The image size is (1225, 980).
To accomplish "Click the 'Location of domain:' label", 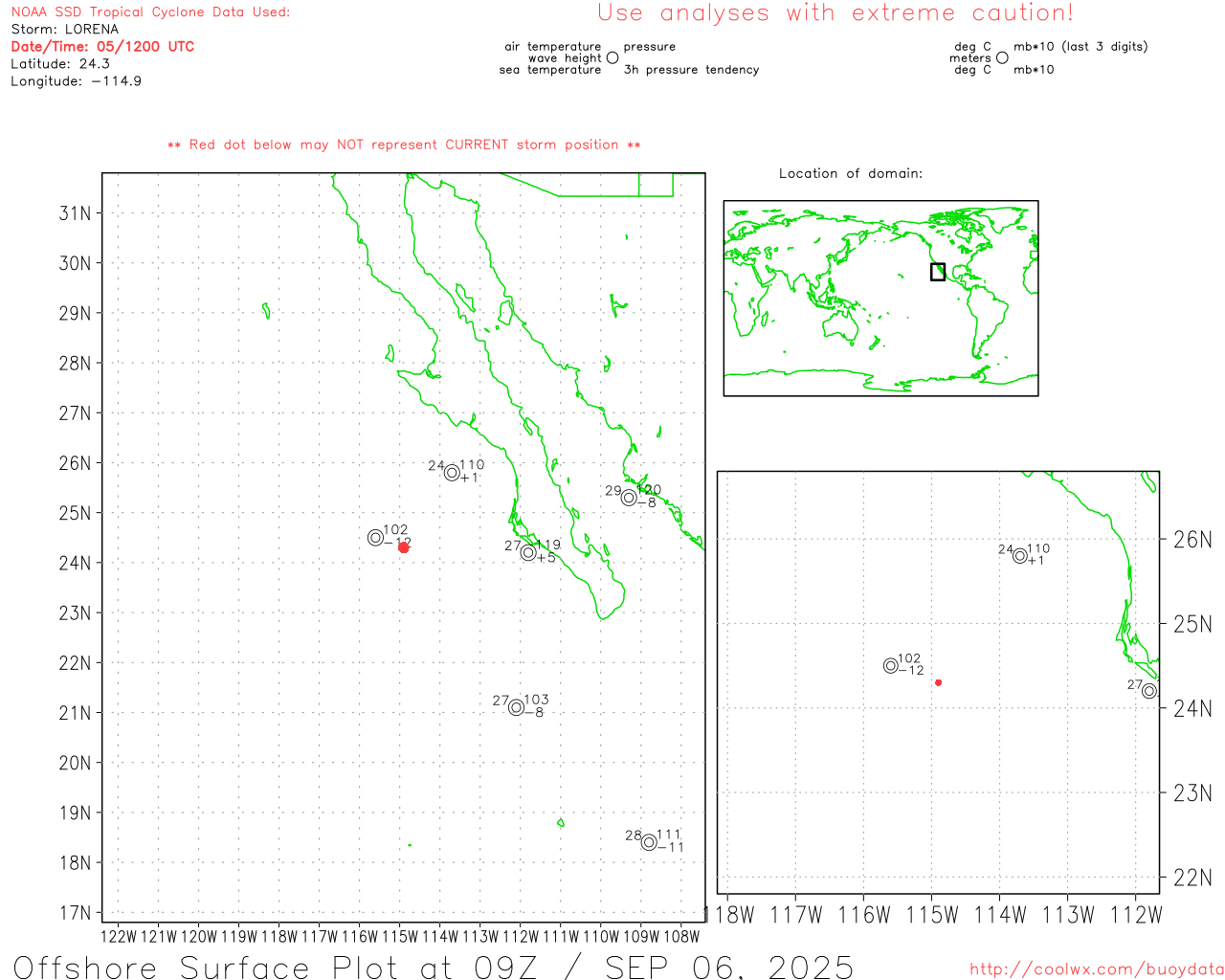I will (851, 173).
